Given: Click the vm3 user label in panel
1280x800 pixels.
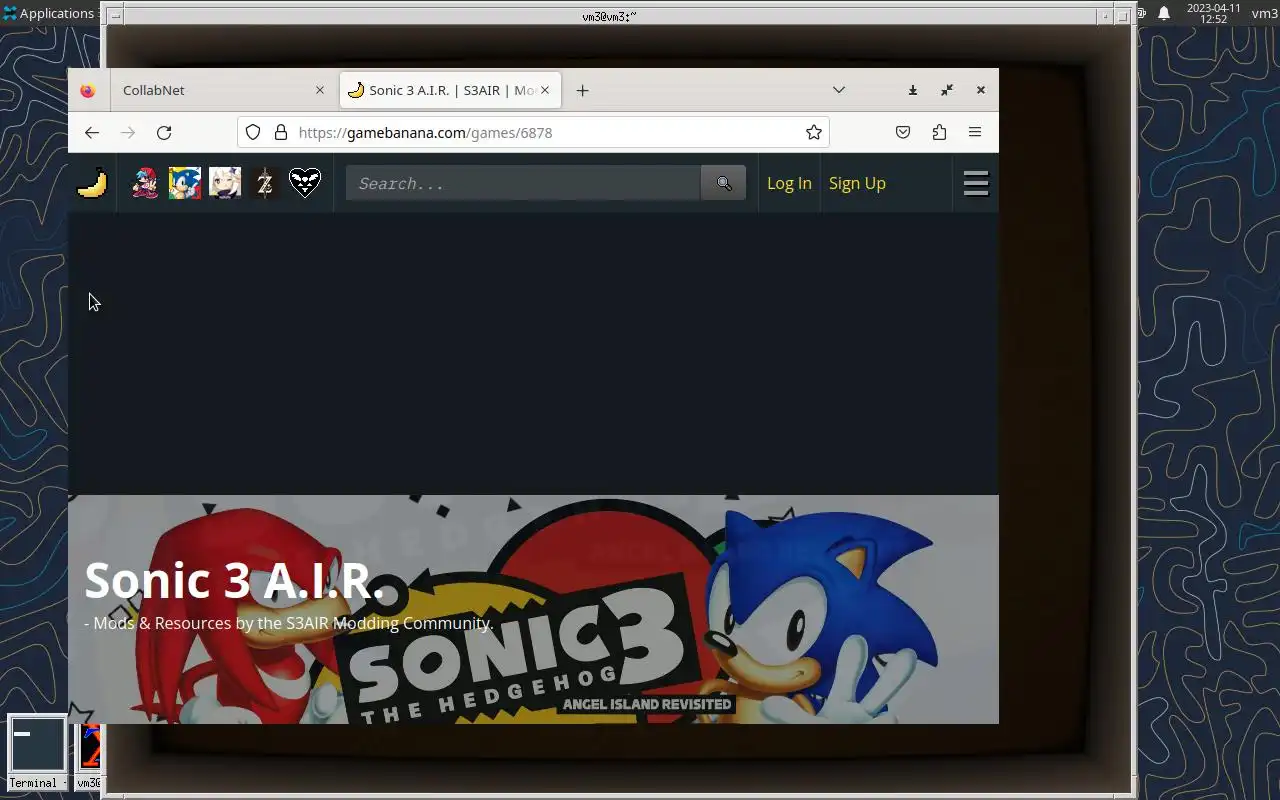Looking at the screenshot, I should click(x=1264, y=13).
